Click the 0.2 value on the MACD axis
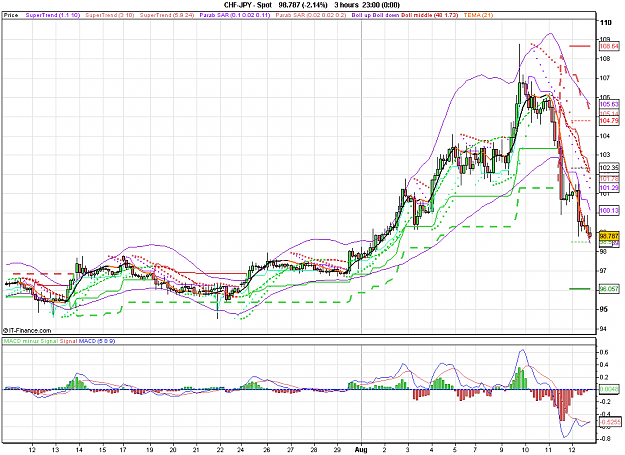The width and height of the screenshot is (625, 455). pyautogui.click(x=604, y=377)
